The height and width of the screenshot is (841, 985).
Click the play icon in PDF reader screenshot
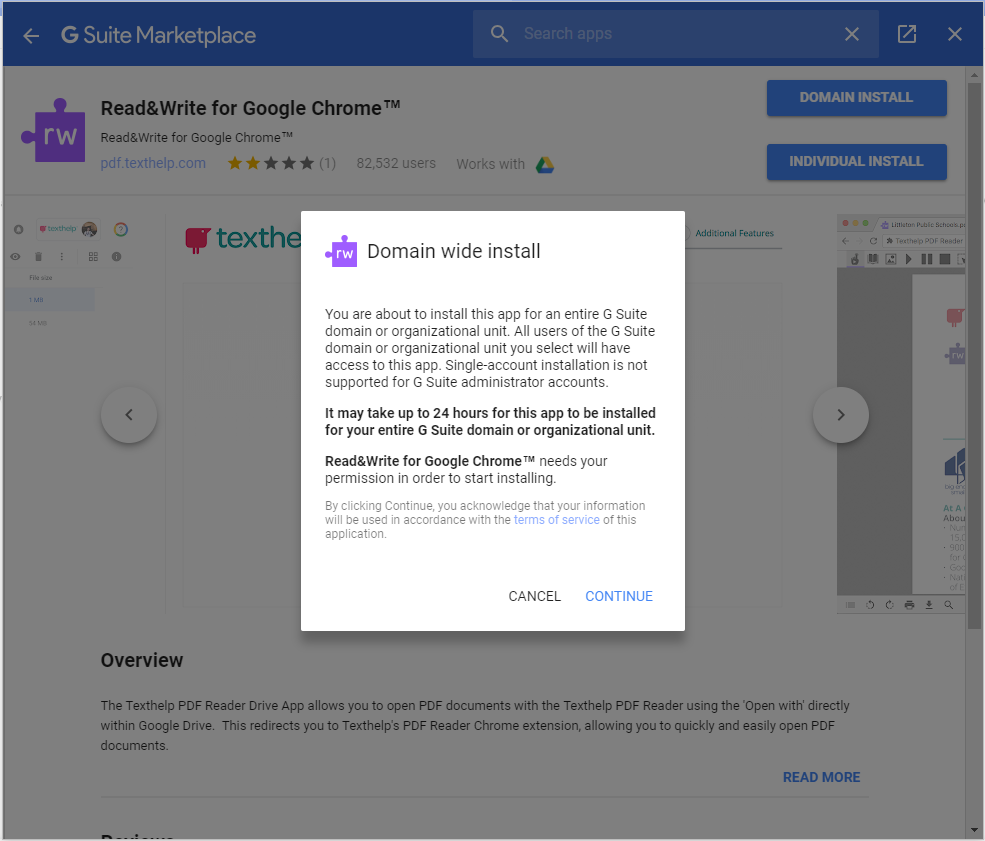tap(908, 259)
